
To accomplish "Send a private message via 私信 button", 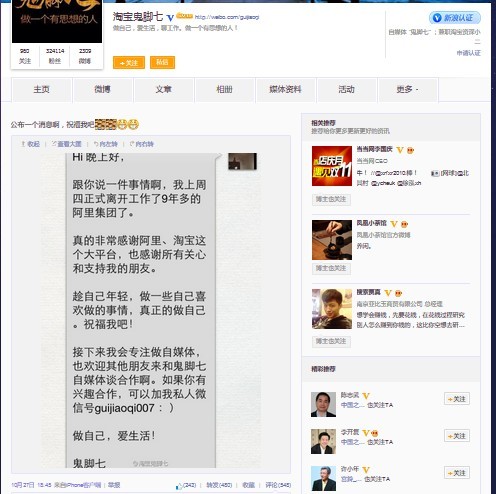I will coord(162,62).
